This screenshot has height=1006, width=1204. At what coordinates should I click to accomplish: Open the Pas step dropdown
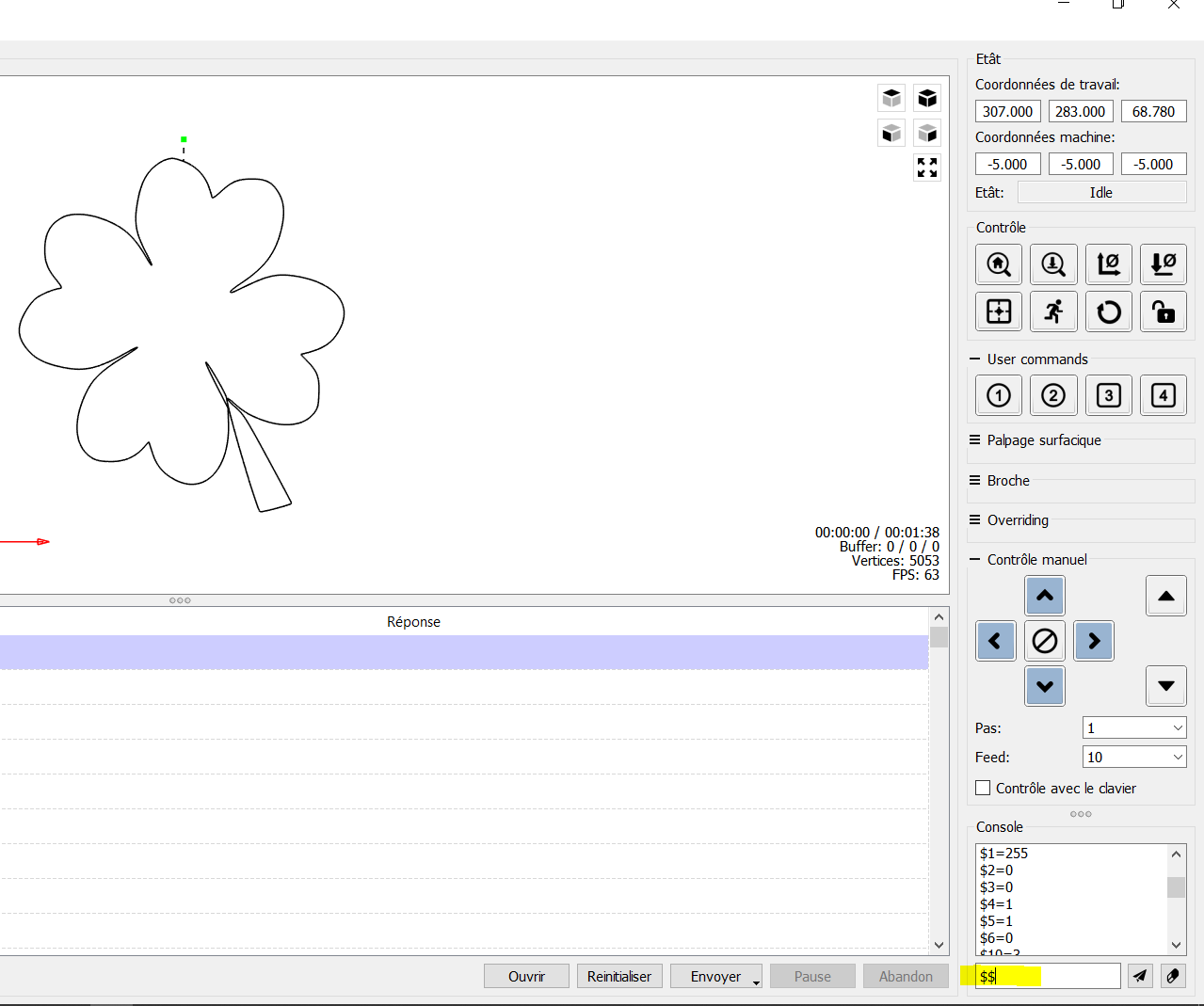point(1134,727)
